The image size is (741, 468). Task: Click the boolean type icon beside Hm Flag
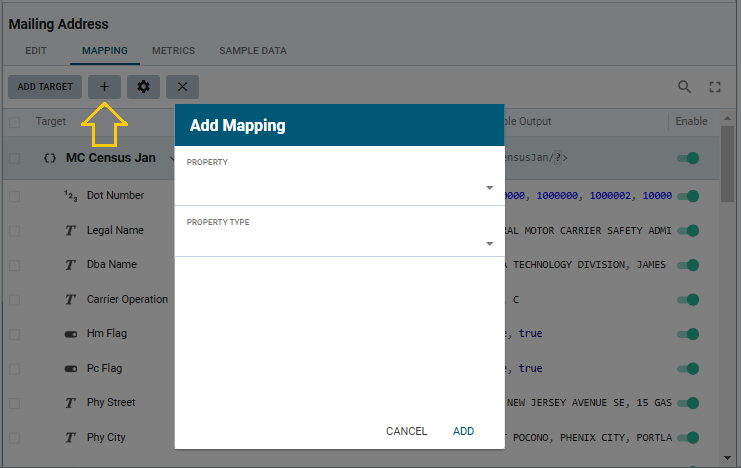click(70, 333)
